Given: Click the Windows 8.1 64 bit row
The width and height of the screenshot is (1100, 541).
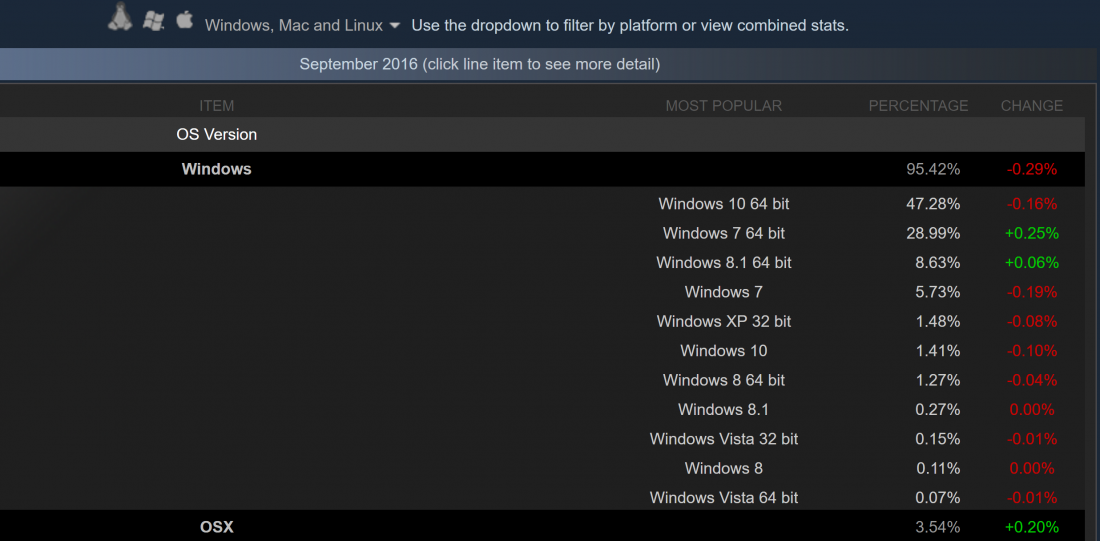Looking at the screenshot, I should (x=542, y=262).
